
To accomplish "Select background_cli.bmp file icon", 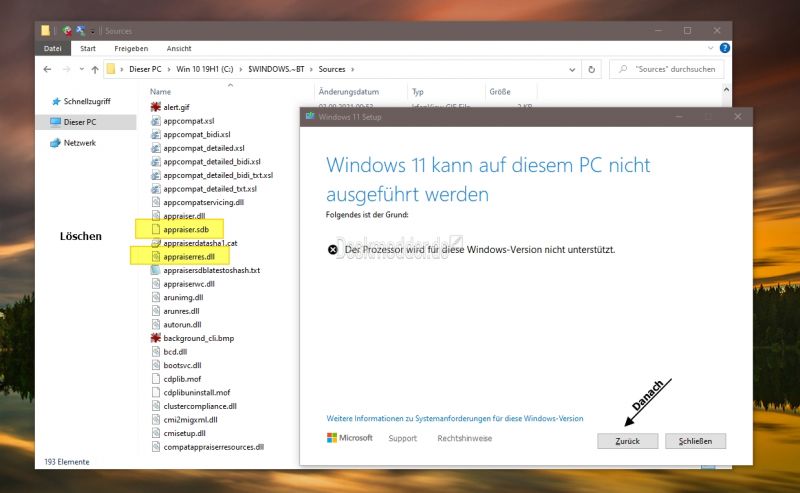I will pos(156,338).
